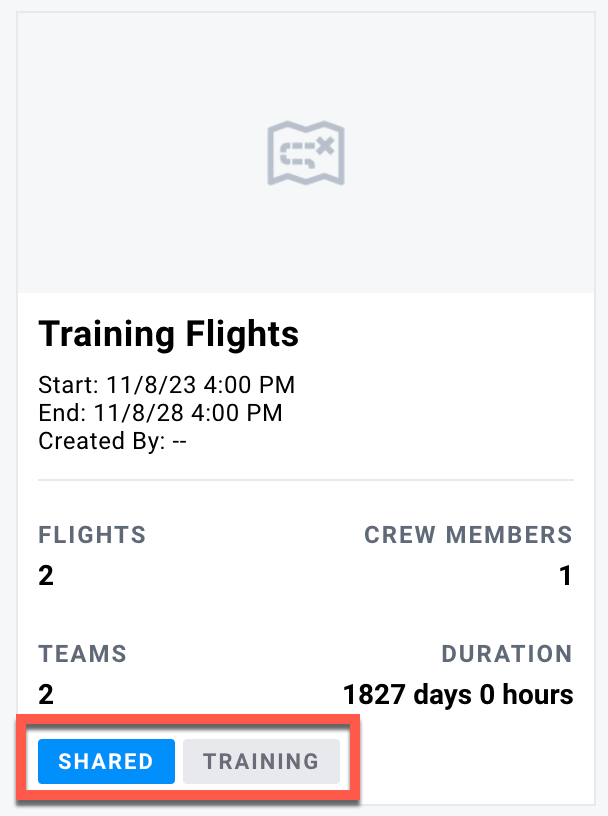Click the TEAMS label
This screenshot has width=608, height=816.
click(83, 654)
